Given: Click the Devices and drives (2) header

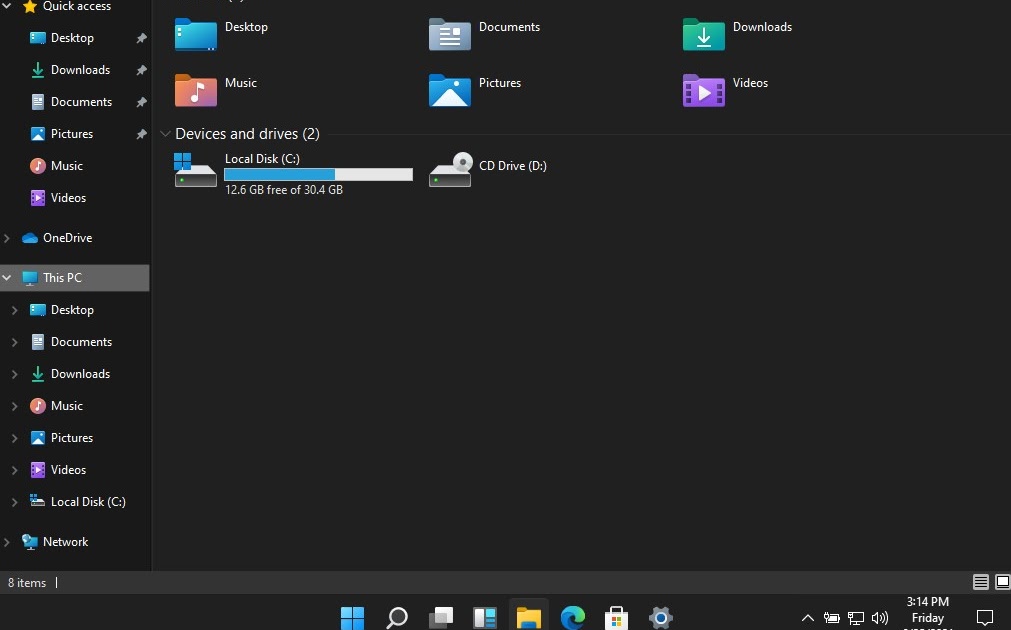Looking at the screenshot, I should click(x=248, y=133).
